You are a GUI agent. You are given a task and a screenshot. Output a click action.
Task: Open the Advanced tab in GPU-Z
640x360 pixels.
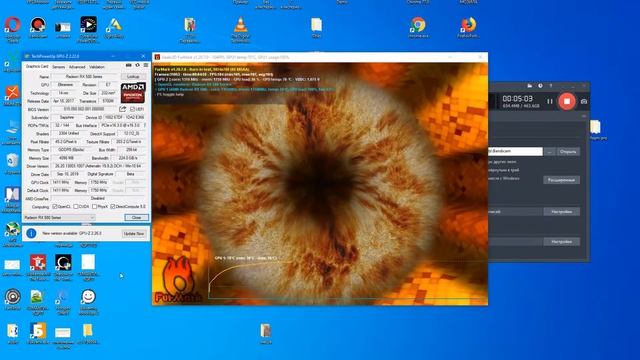tap(77, 67)
